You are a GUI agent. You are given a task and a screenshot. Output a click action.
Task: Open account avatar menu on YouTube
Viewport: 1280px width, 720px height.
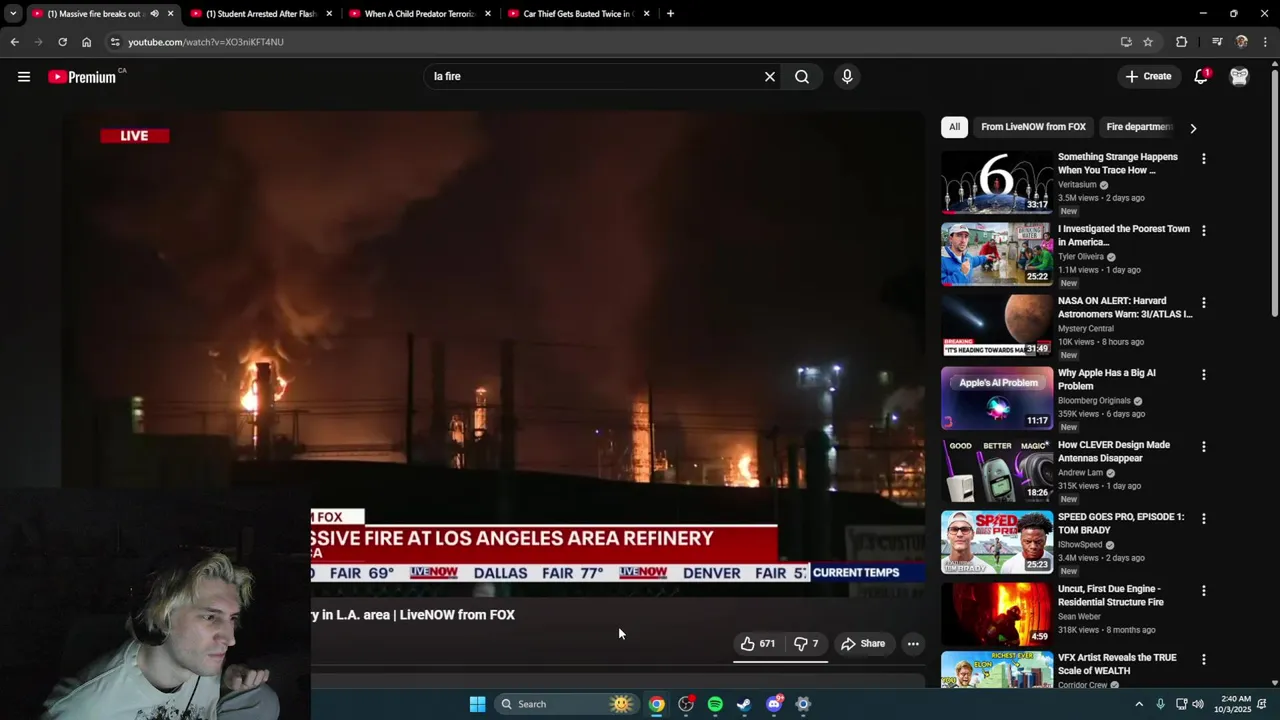pos(1239,77)
